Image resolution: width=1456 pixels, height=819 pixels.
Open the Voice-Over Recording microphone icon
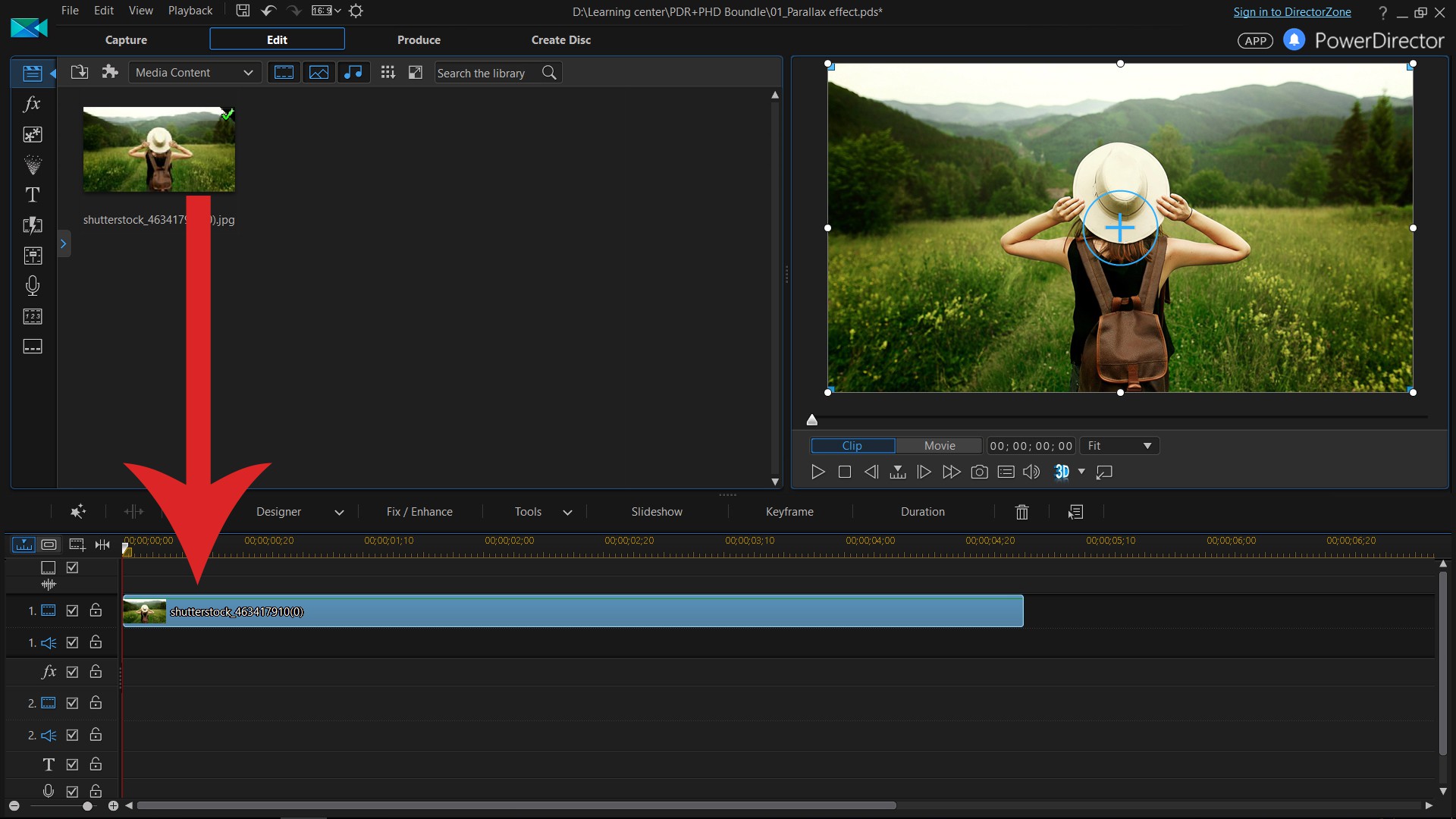(x=33, y=286)
